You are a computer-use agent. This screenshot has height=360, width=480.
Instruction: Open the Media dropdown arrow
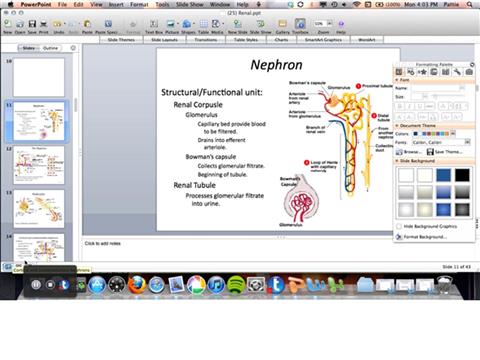(223, 24)
